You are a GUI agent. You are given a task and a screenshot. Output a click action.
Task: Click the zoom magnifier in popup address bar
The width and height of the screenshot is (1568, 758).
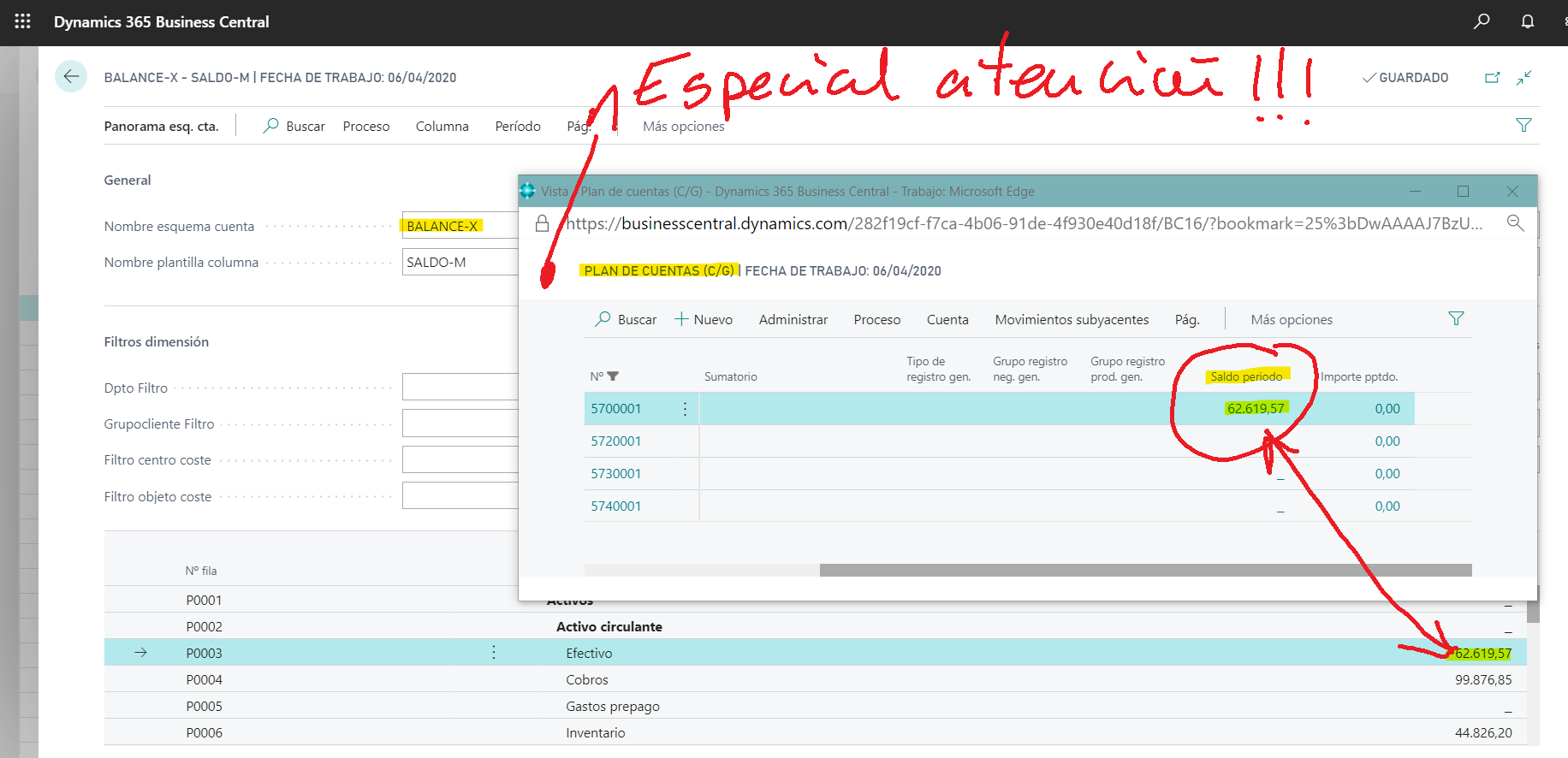tap(1515, 223)
